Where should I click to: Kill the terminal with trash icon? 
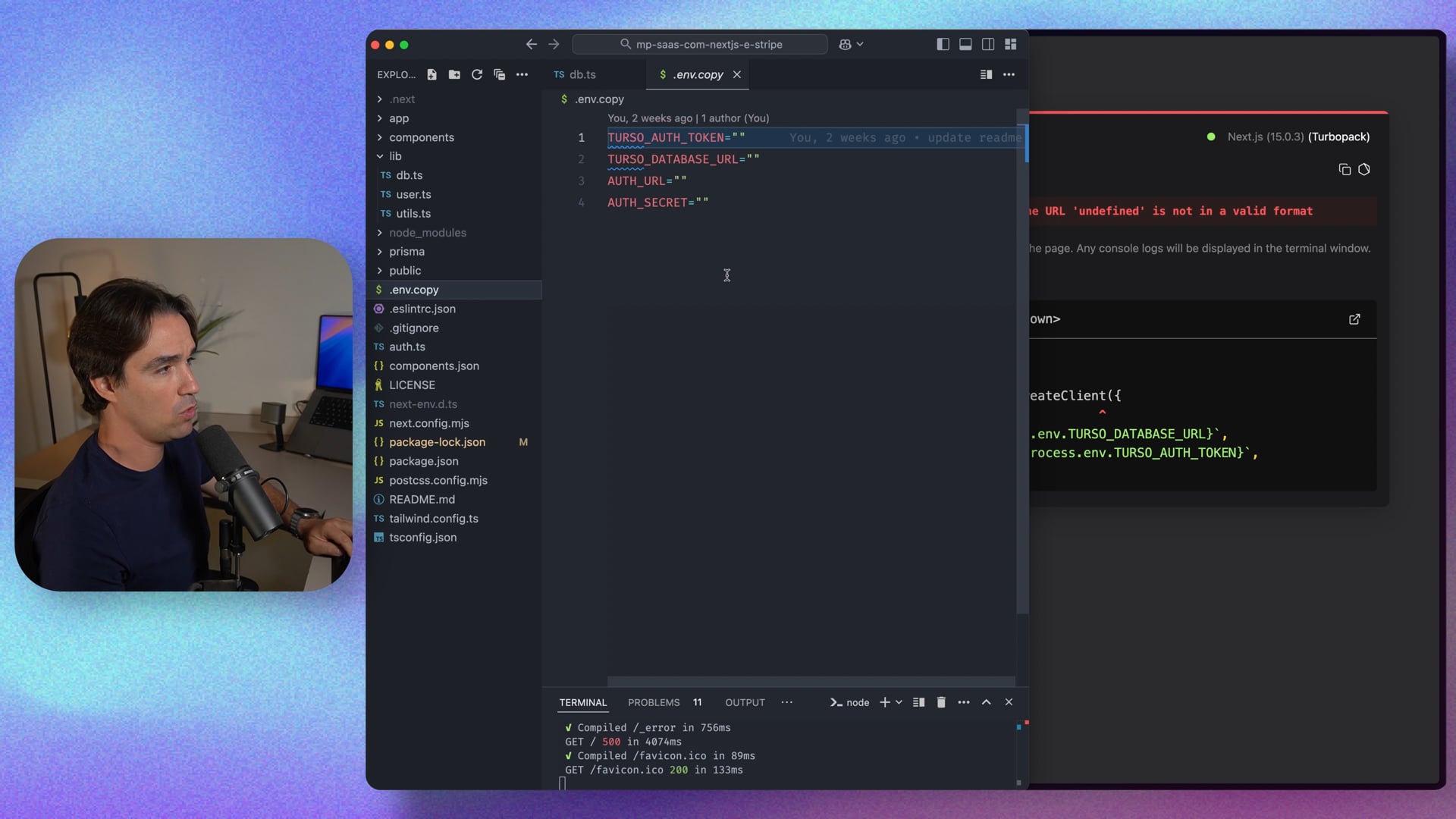coord(941,702)
